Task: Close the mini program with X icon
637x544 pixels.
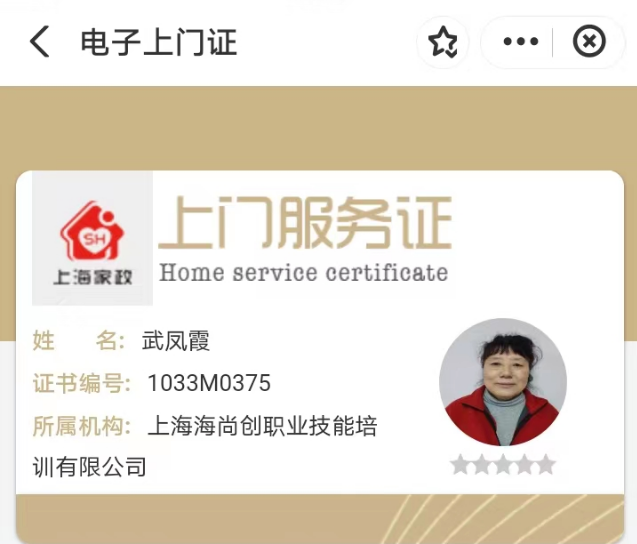Action: point(589,41)
